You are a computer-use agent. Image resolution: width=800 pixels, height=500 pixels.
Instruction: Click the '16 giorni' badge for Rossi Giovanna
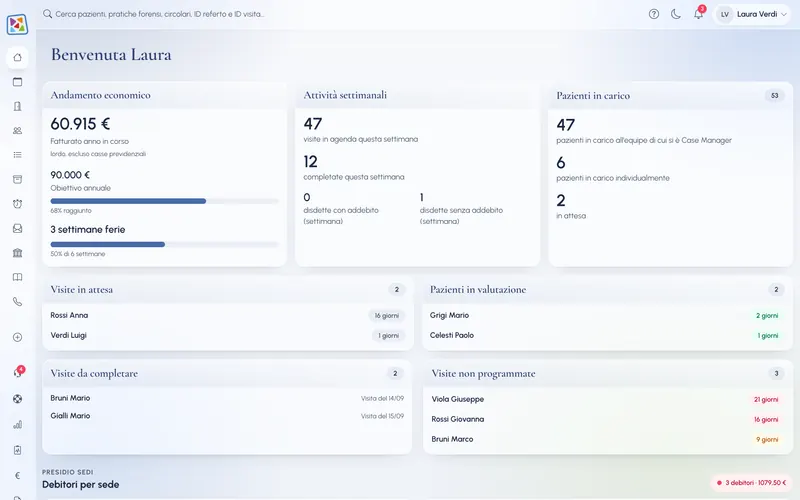point(766,419)
